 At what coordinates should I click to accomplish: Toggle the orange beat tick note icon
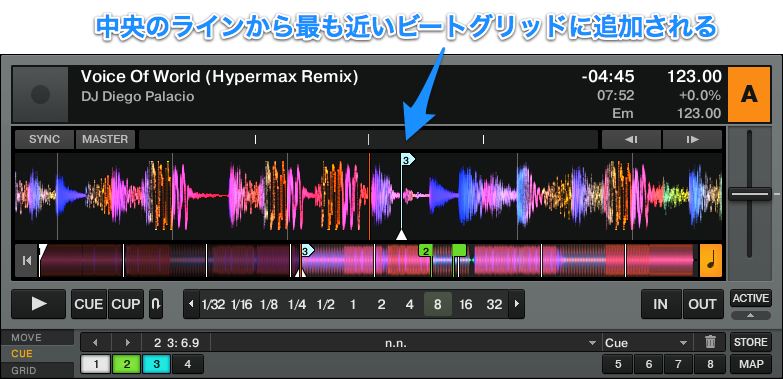pyautogui.click(x=711, y=260)
